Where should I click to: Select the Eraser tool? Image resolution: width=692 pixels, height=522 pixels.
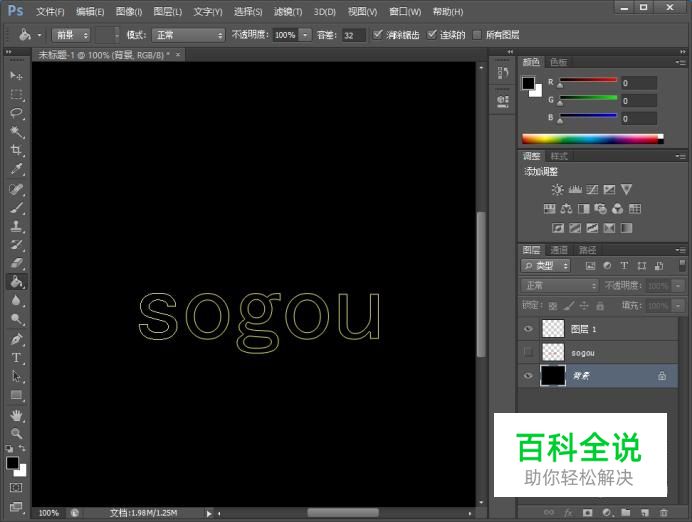(16, 263)
